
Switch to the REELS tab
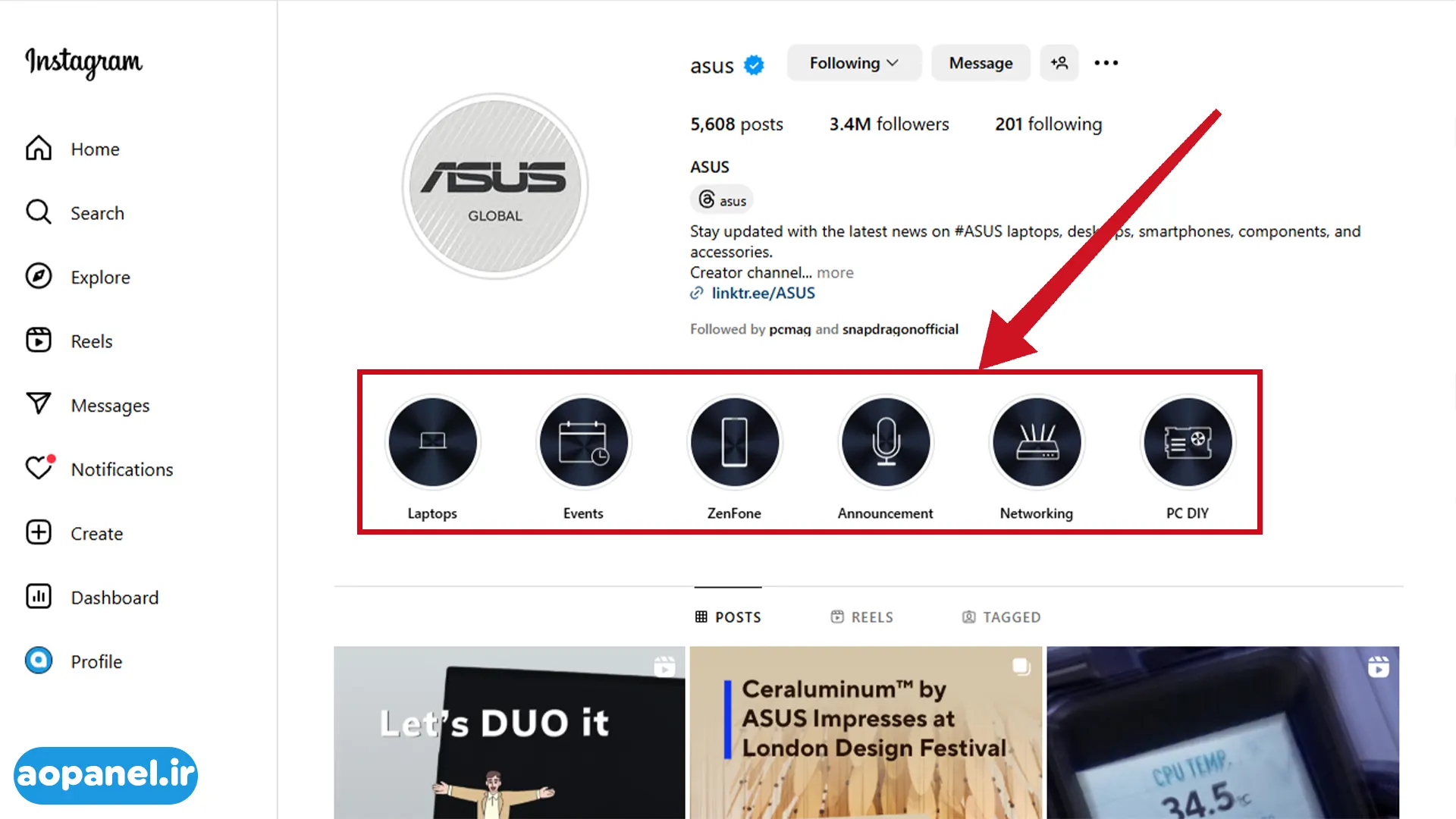point(862,617)
